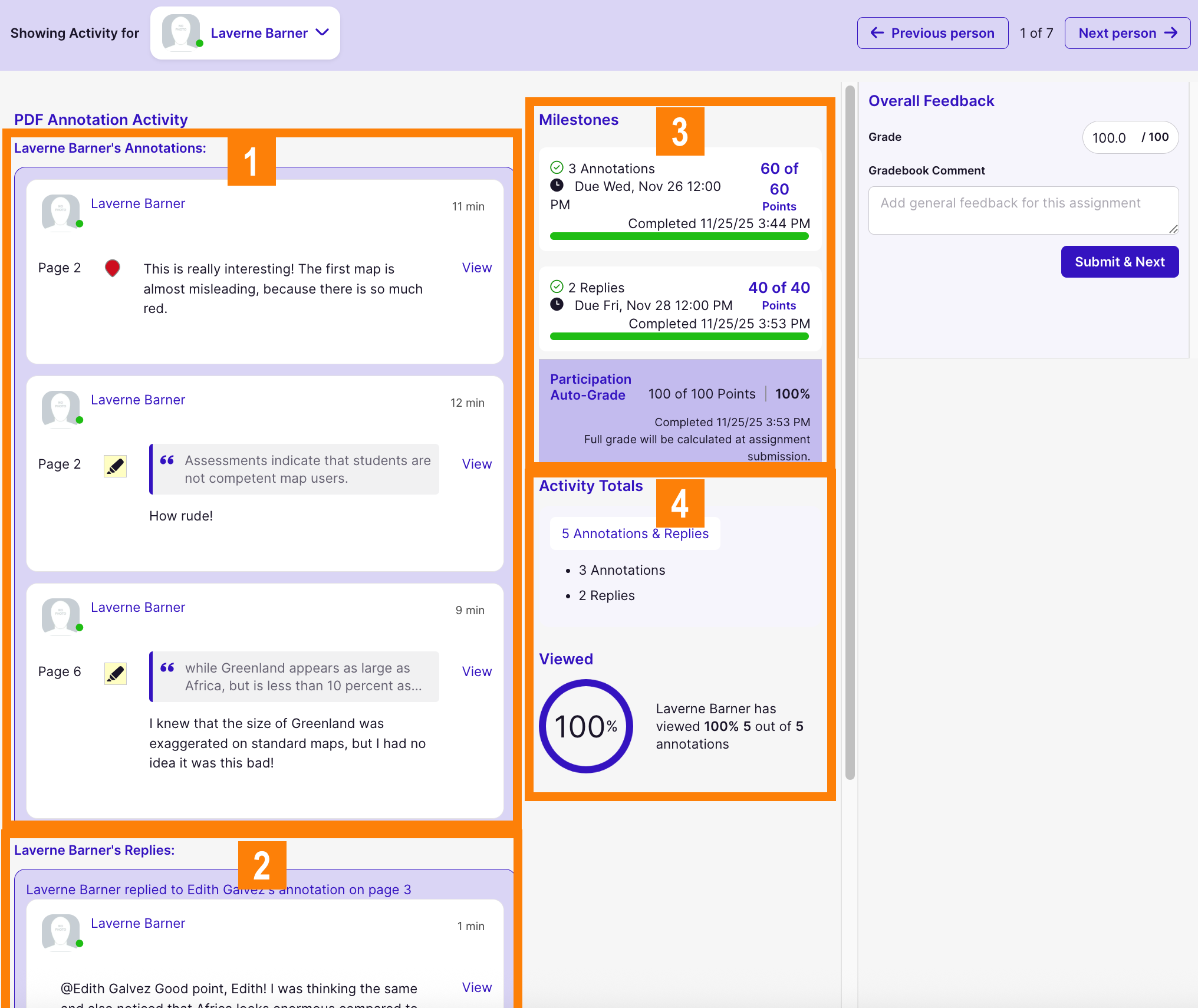Viewport: 1198px width, 1008px height.
Task: Click green checkmark beside 2 Replies milestone
Action: point(557,287)
